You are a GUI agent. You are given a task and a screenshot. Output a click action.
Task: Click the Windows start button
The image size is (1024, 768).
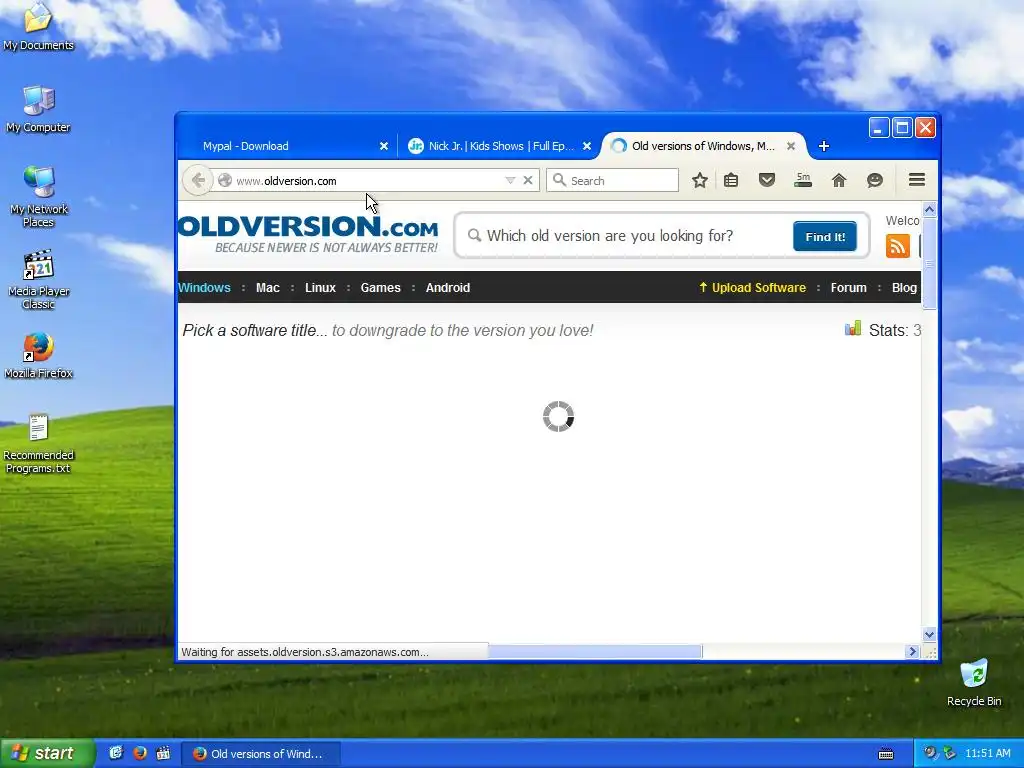(x=47, y=753)
